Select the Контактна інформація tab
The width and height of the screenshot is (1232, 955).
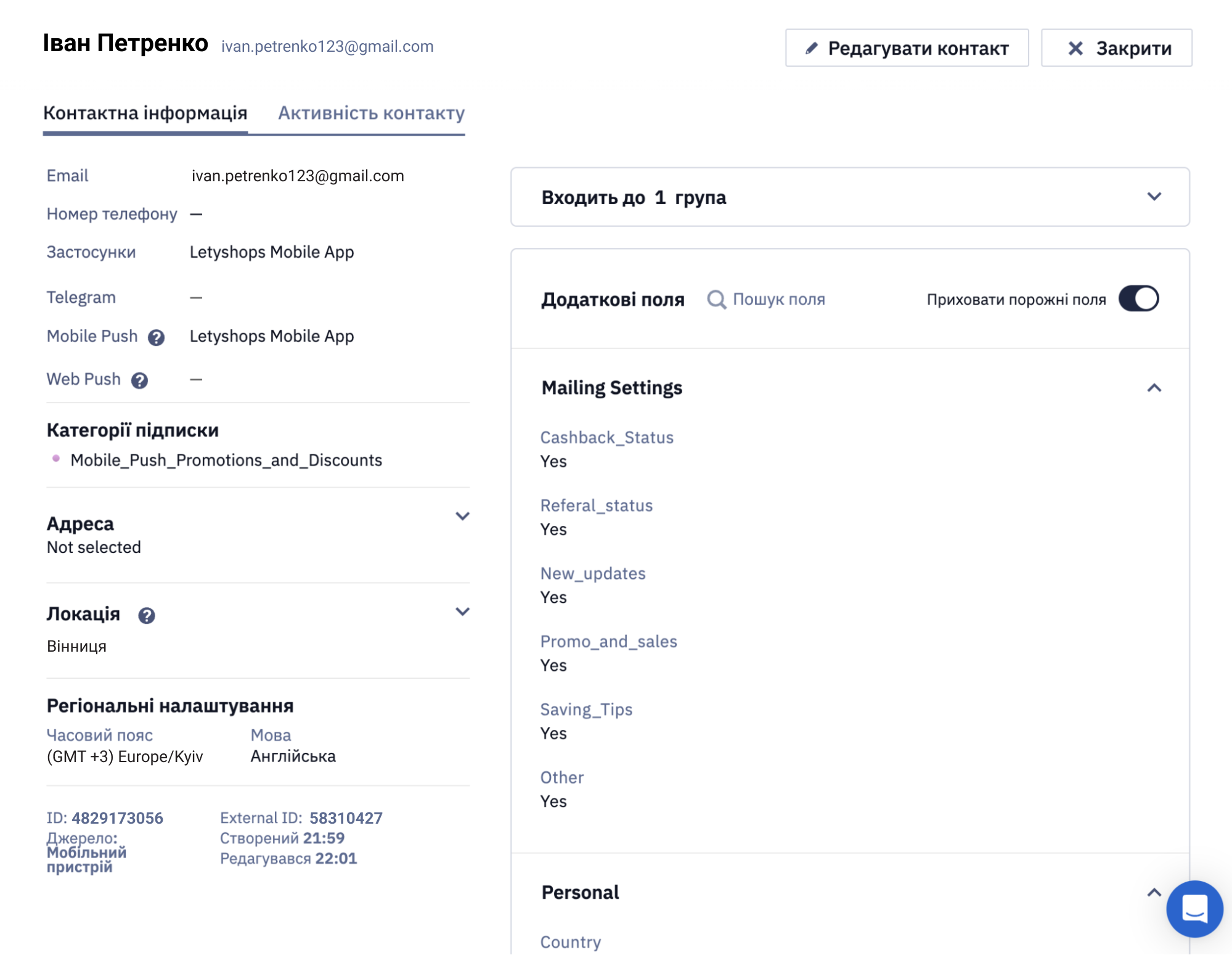tap(145, 113)
